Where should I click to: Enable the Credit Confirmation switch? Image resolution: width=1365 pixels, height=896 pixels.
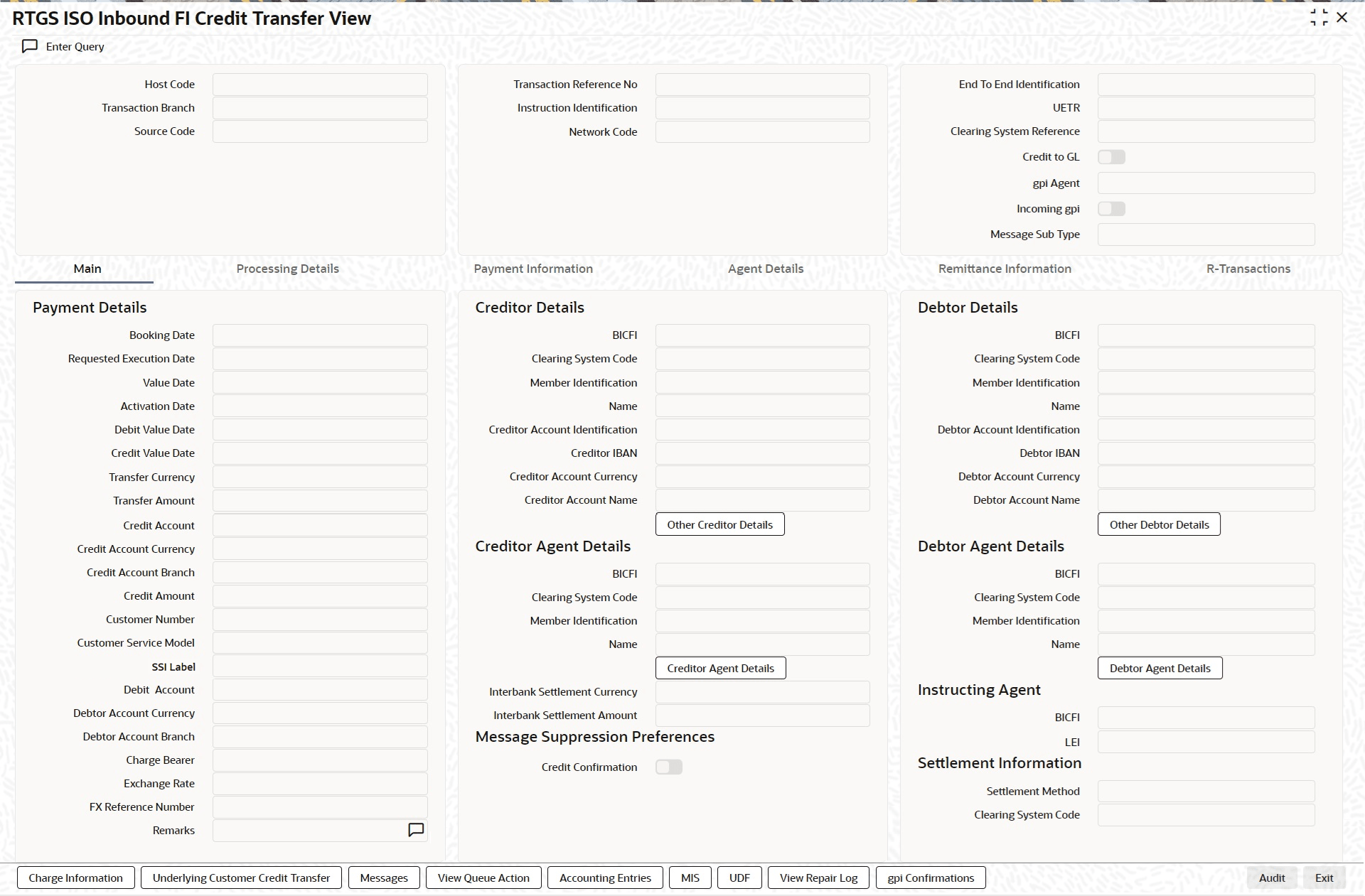[x=668, y=767]
